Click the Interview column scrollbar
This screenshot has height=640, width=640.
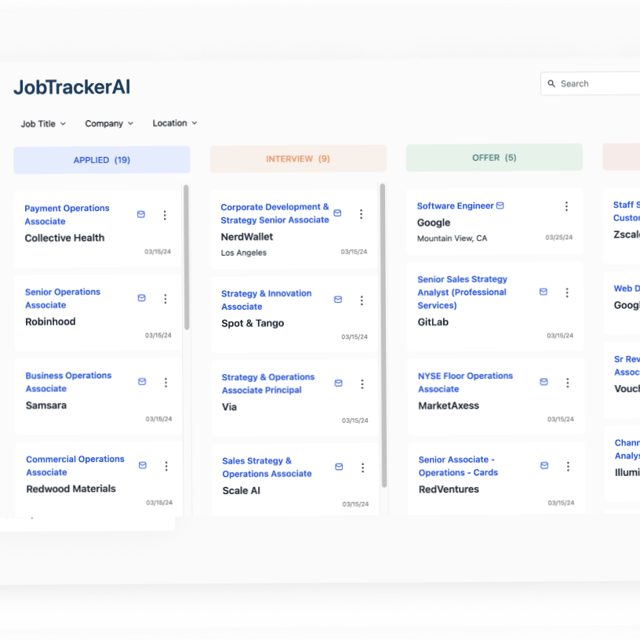(x=383, y=336)
